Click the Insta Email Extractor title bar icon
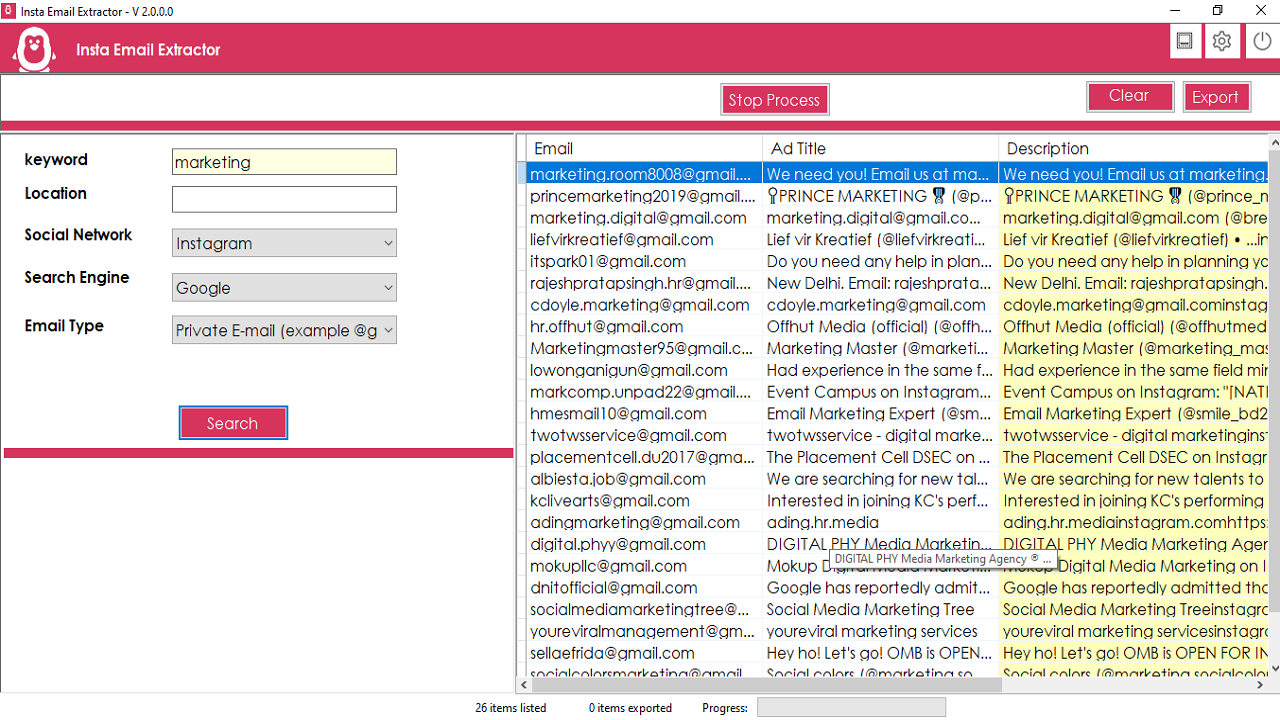The height and width of the screenshot is (720, 1280). coord(10,10)
